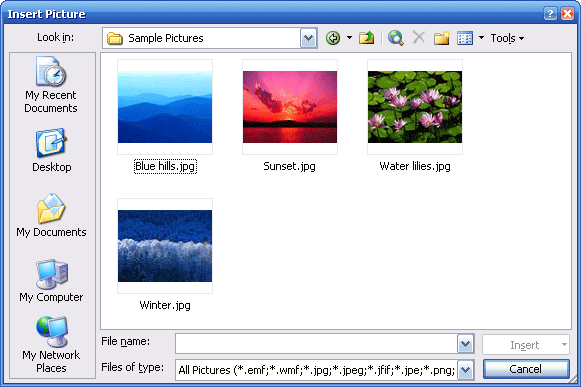The image size is (581, 387).
Task: Go up one folder level
Action: point(366,38)
